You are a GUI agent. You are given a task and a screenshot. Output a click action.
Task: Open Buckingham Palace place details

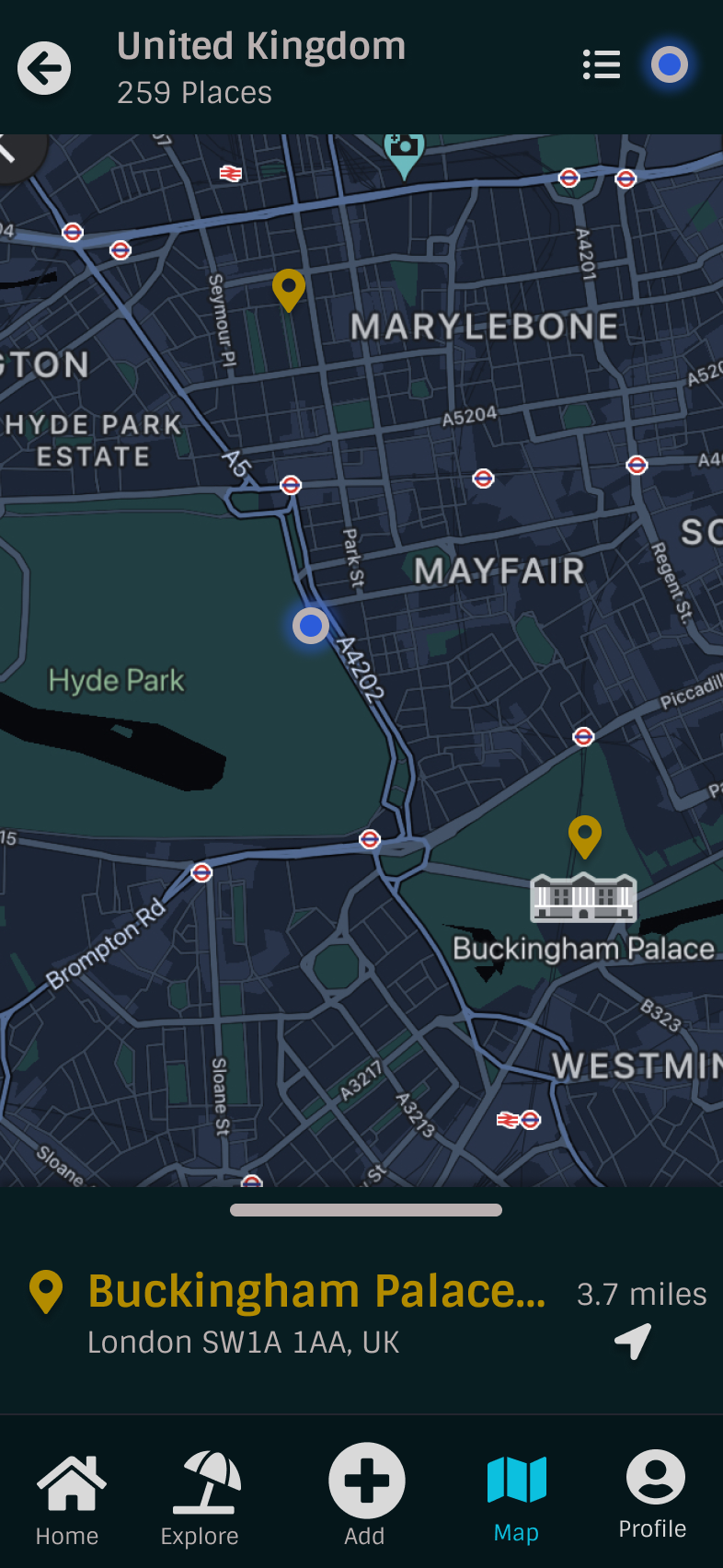click(317, 1290)
